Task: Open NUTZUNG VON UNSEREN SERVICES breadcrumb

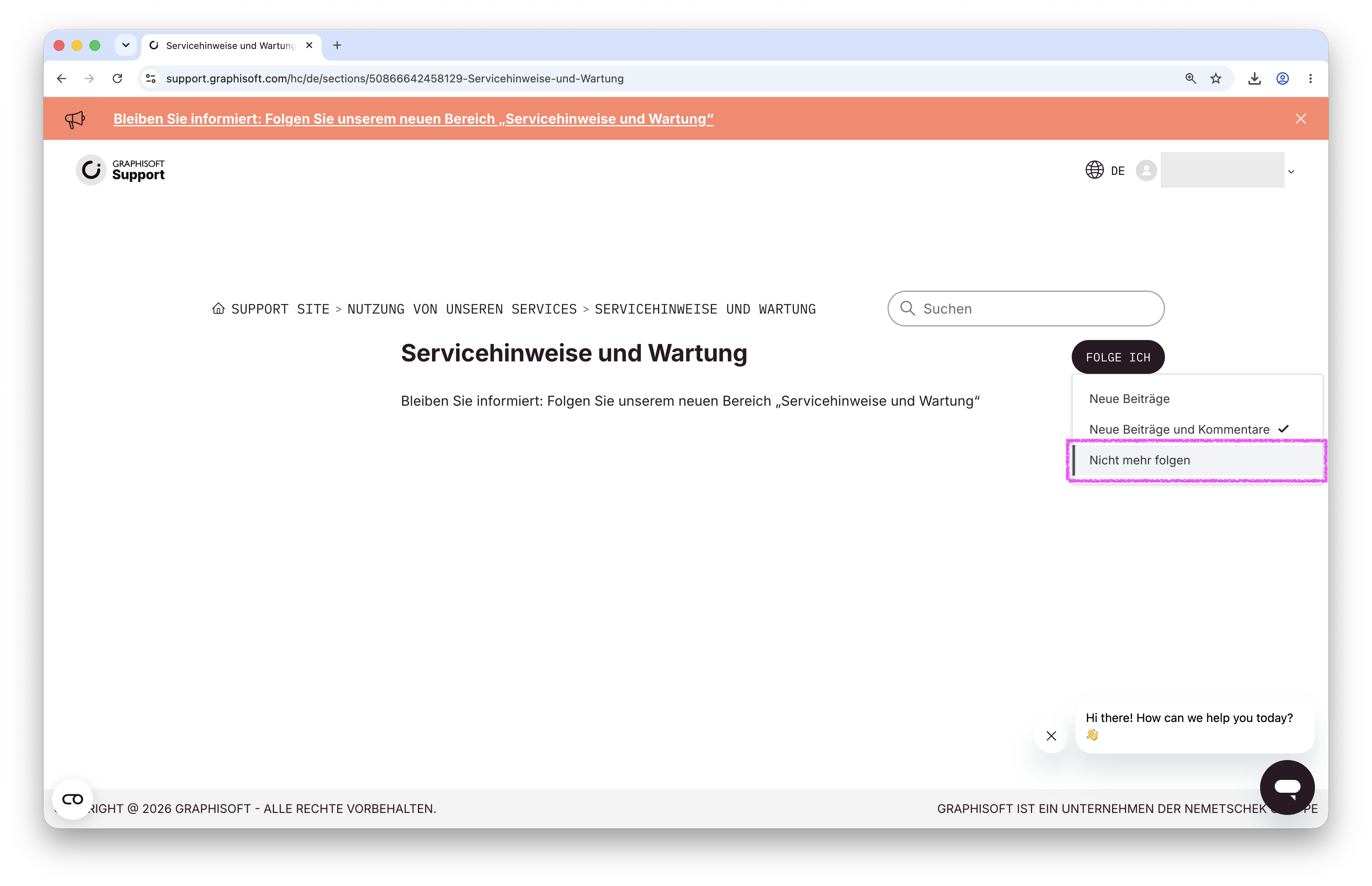Action: [x=462, y=309]
